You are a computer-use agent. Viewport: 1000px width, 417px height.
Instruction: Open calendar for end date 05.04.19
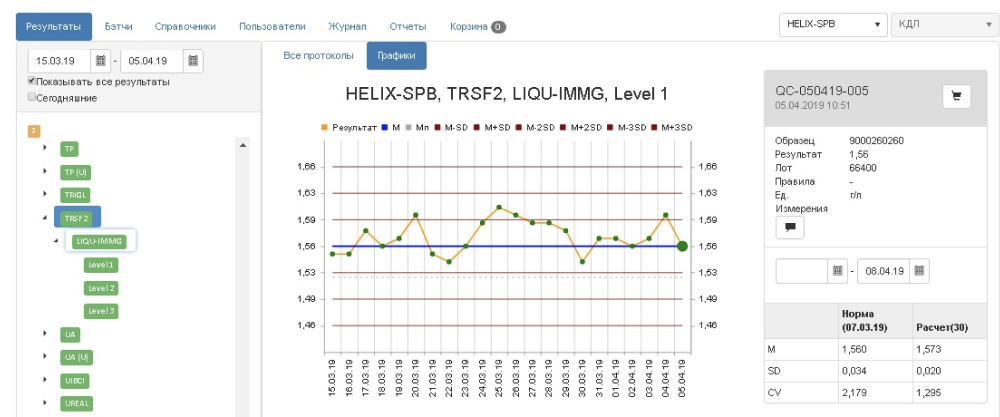pyautogui.click(x=193, y=59)
